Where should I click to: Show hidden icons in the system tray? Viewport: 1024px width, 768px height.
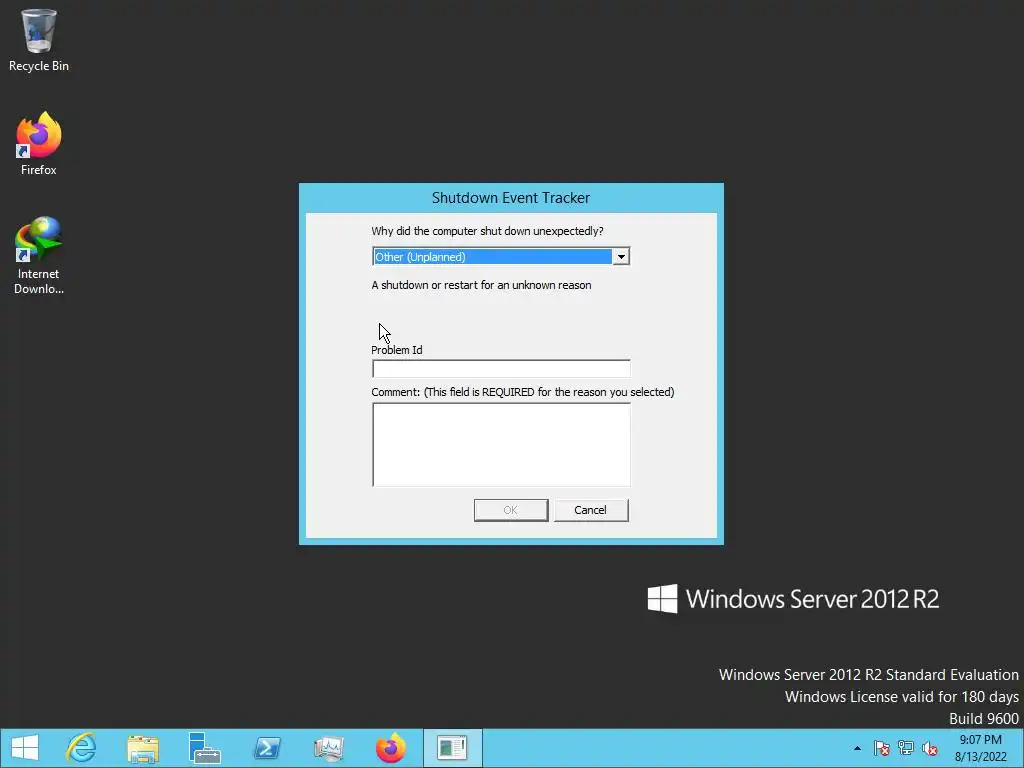click(857, 748)
